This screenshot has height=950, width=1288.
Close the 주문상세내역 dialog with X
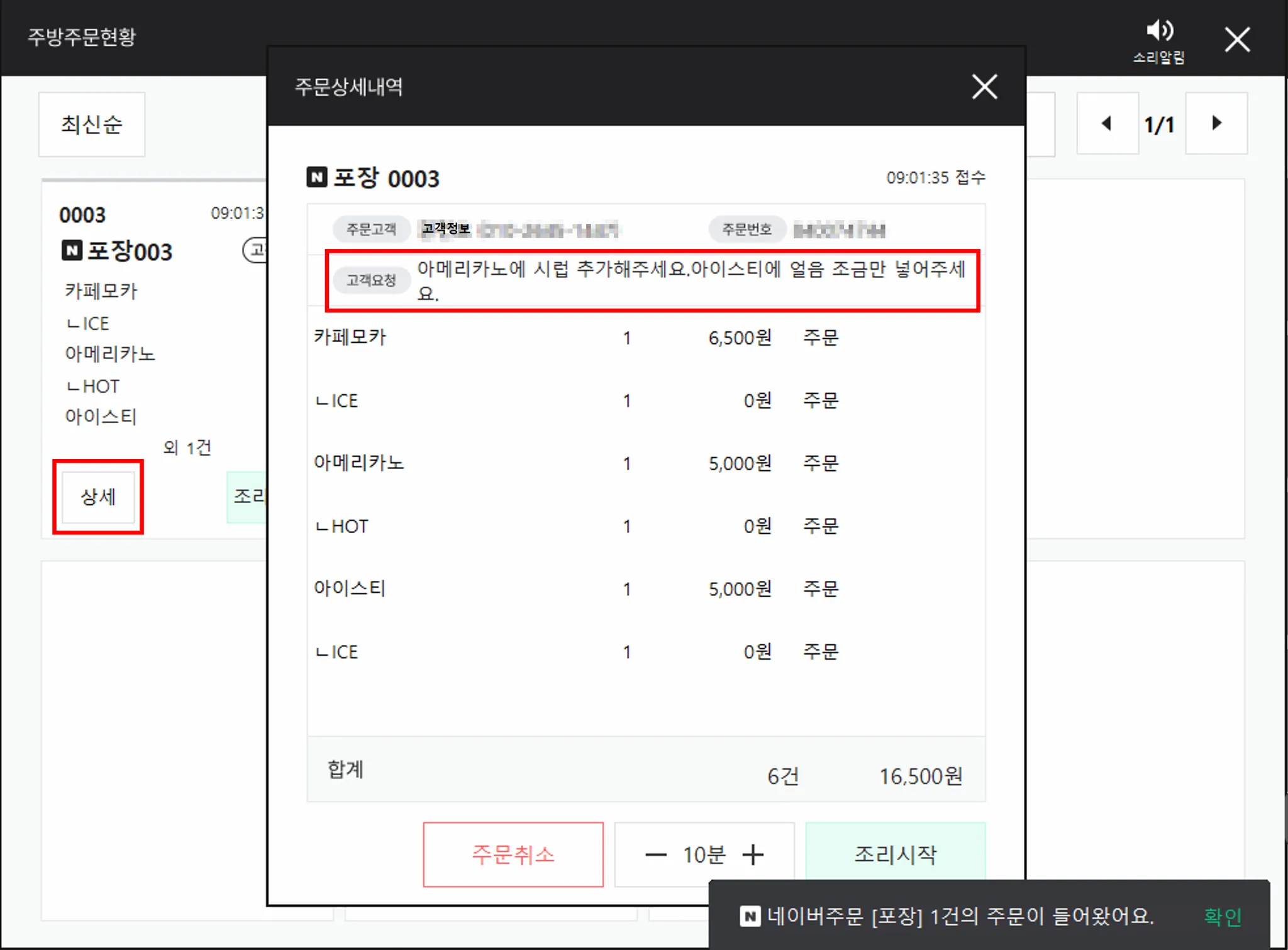[984, 87]
